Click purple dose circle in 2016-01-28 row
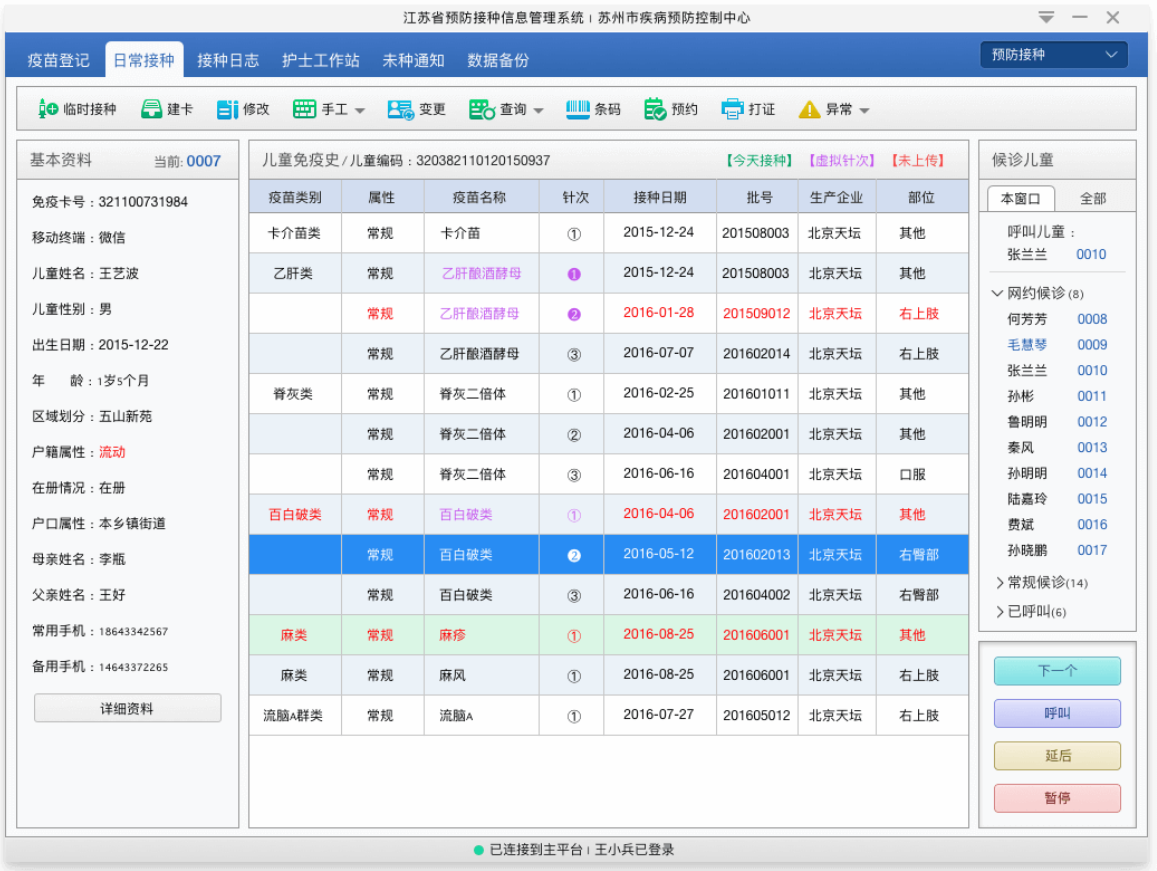This screenshot has height=871, width=1157. (573, 314)
